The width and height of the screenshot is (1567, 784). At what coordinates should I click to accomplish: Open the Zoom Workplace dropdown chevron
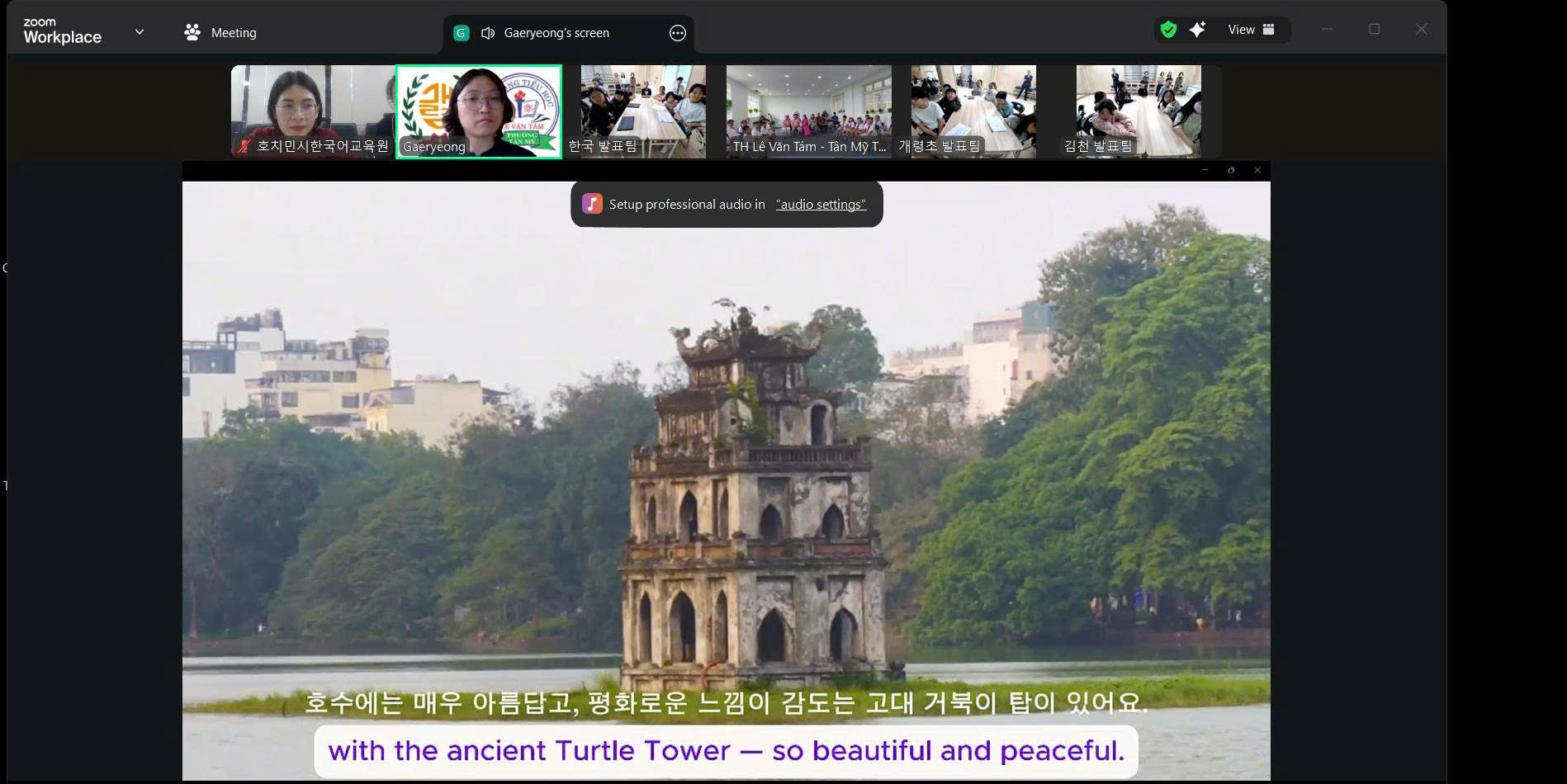pyautogui.click(x=140, y=32)
